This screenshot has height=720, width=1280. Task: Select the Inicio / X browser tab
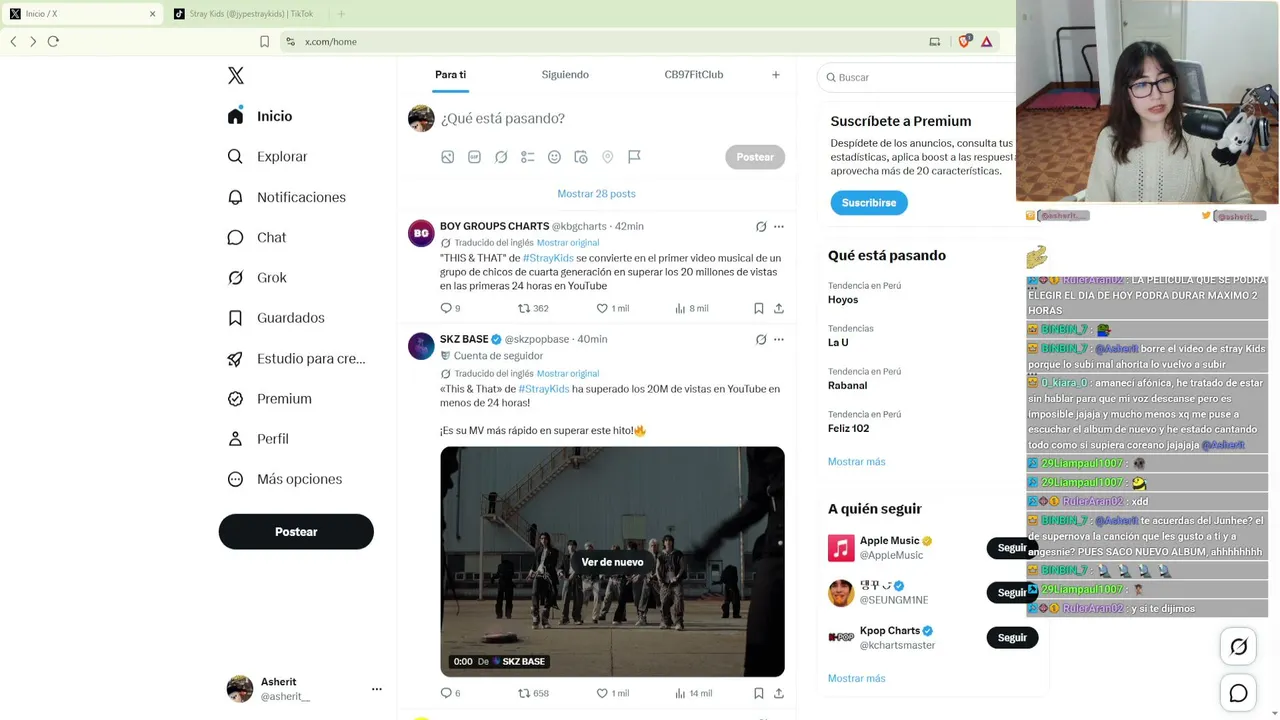click(x=82, y=14)
